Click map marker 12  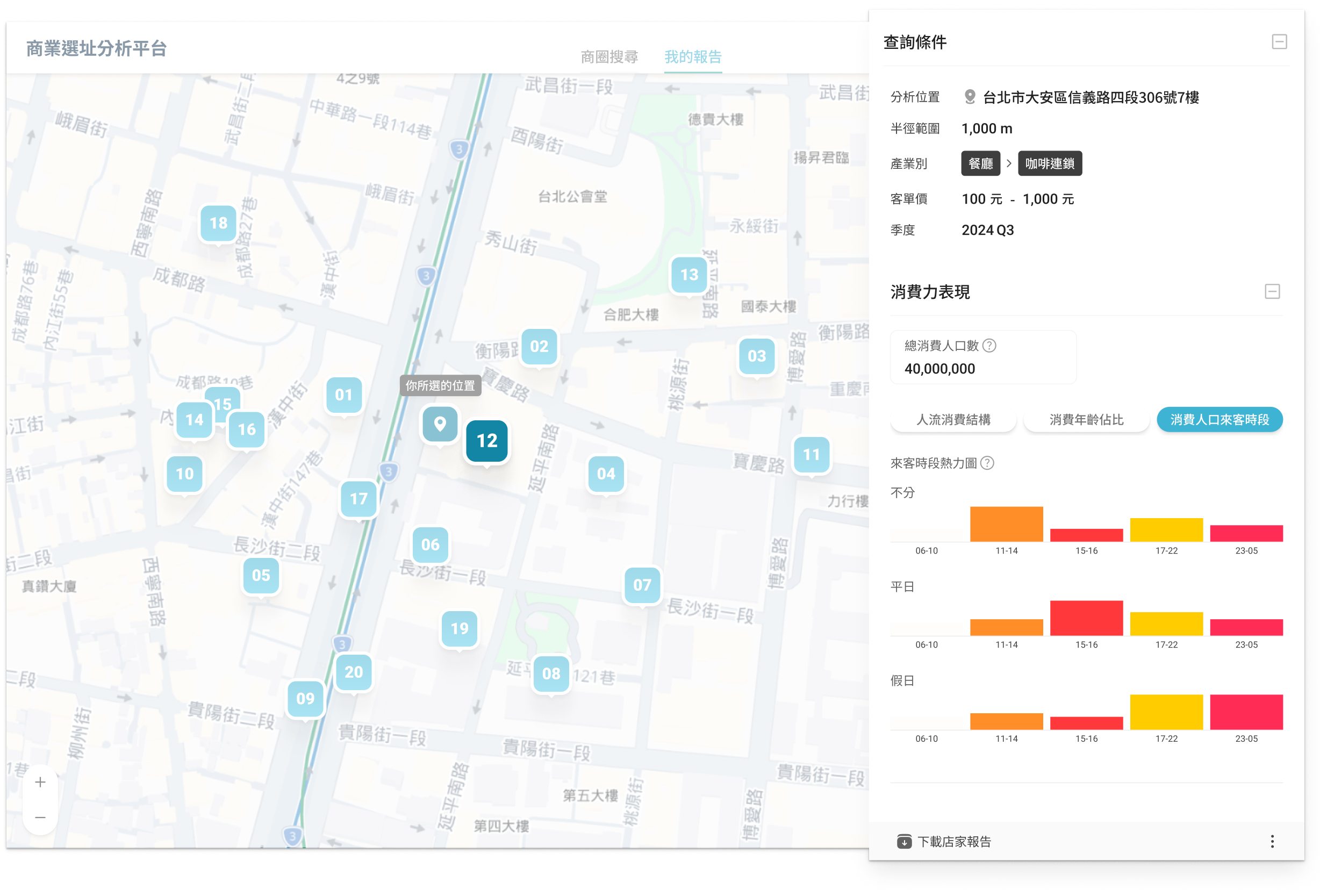pyautogui.click(x=486, y=441)
